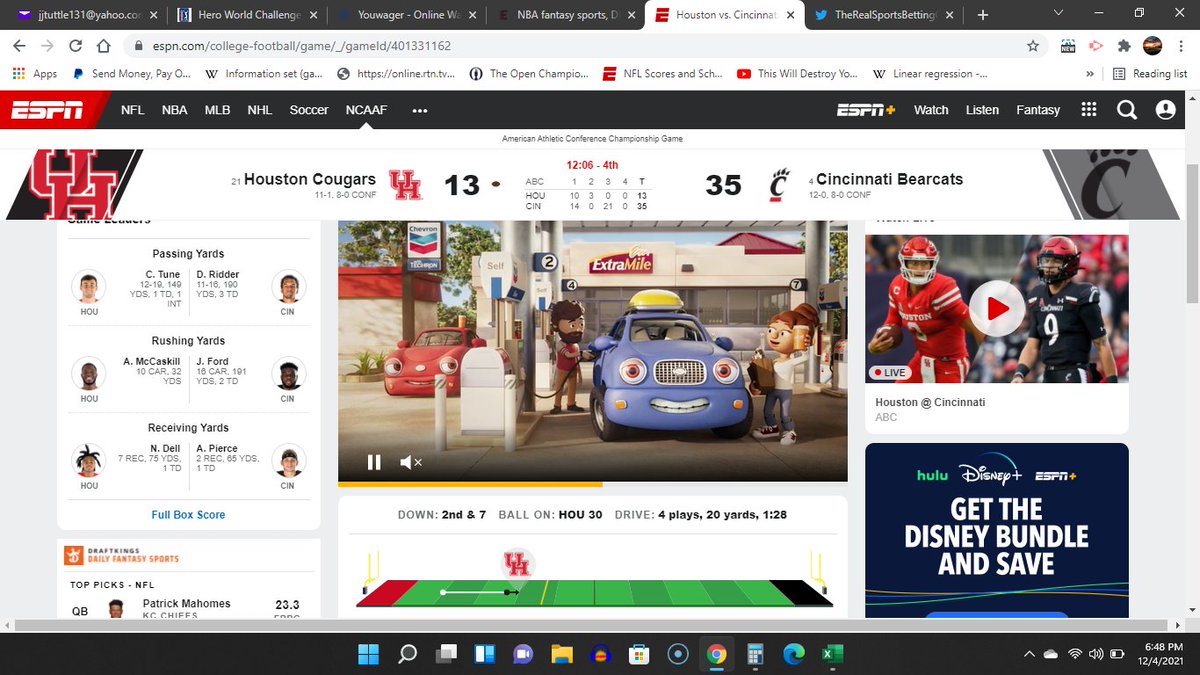
Task: Unmute the ad video sound
Action: point(410,462)
